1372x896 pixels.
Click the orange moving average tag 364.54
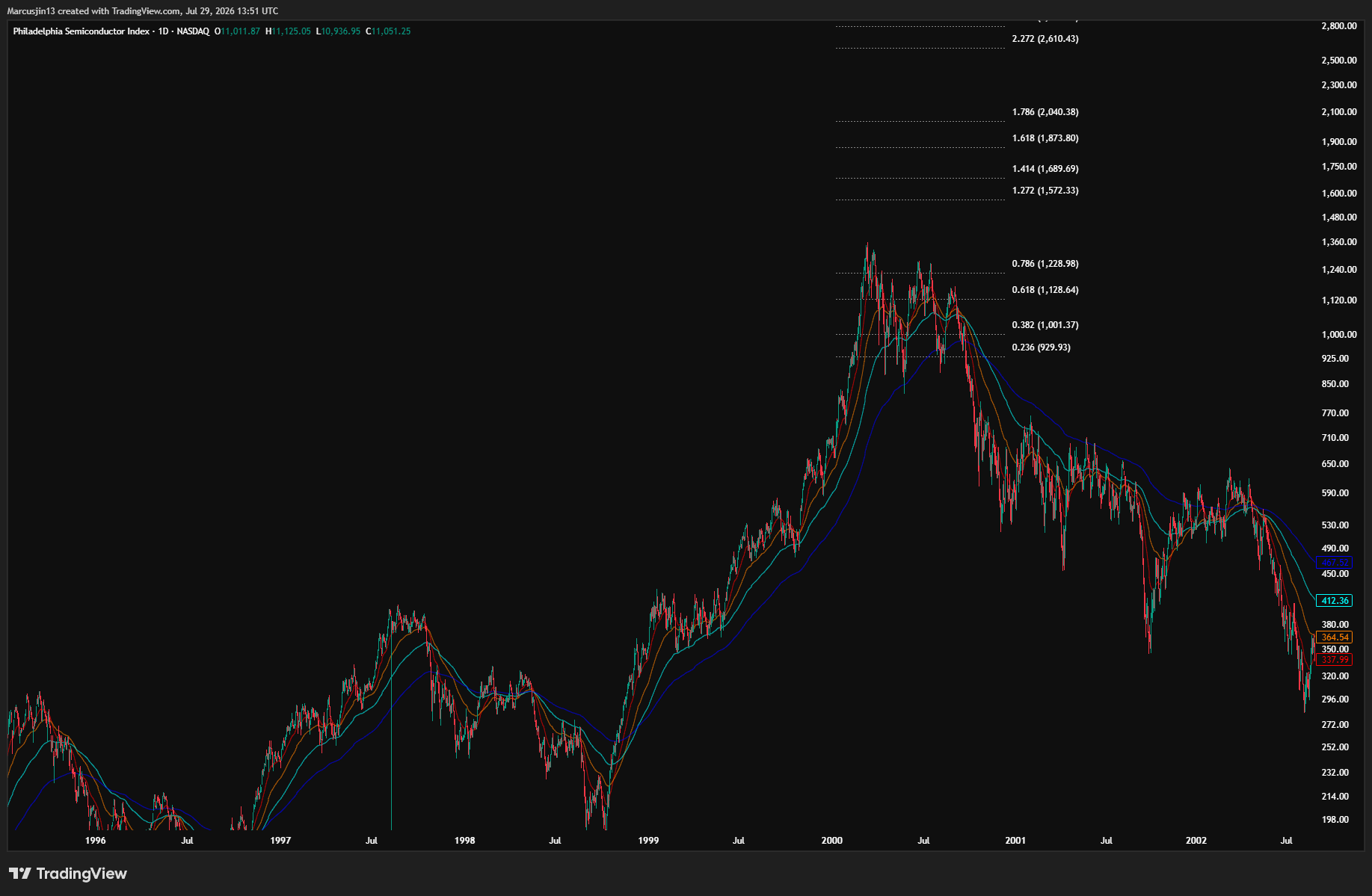click(1335, 637)
